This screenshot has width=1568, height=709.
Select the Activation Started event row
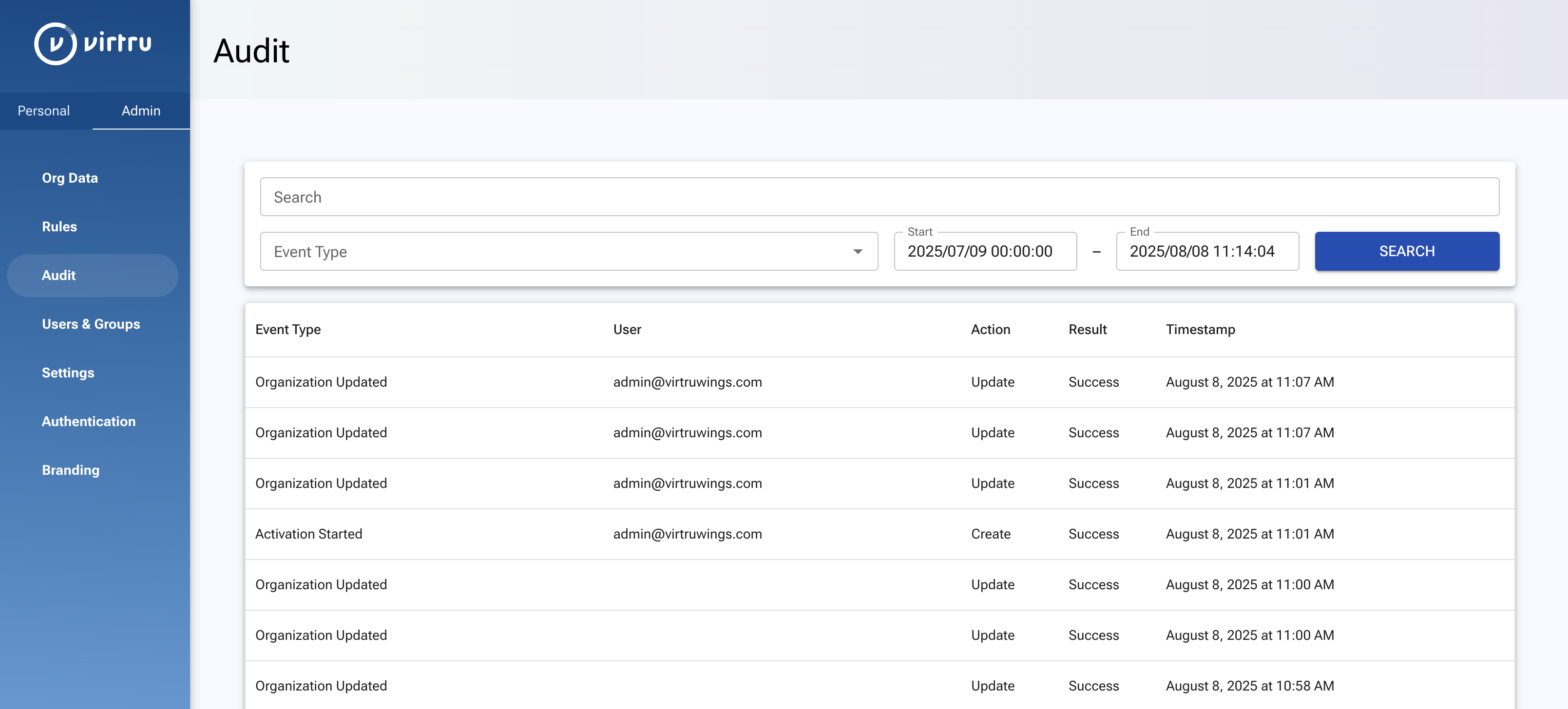click(x=880, y=534)
